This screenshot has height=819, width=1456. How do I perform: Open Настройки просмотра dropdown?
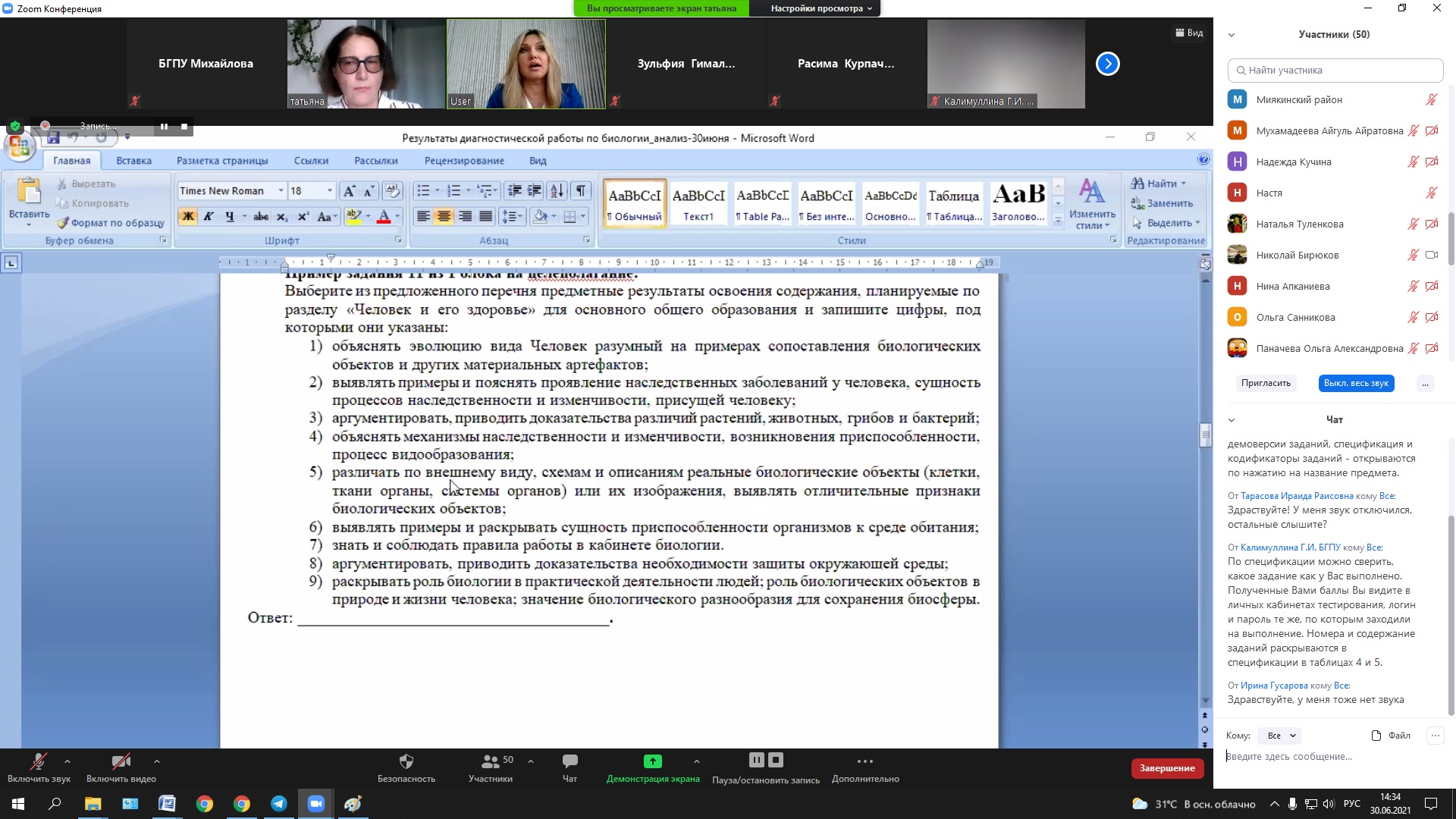(x=821, y=8)
